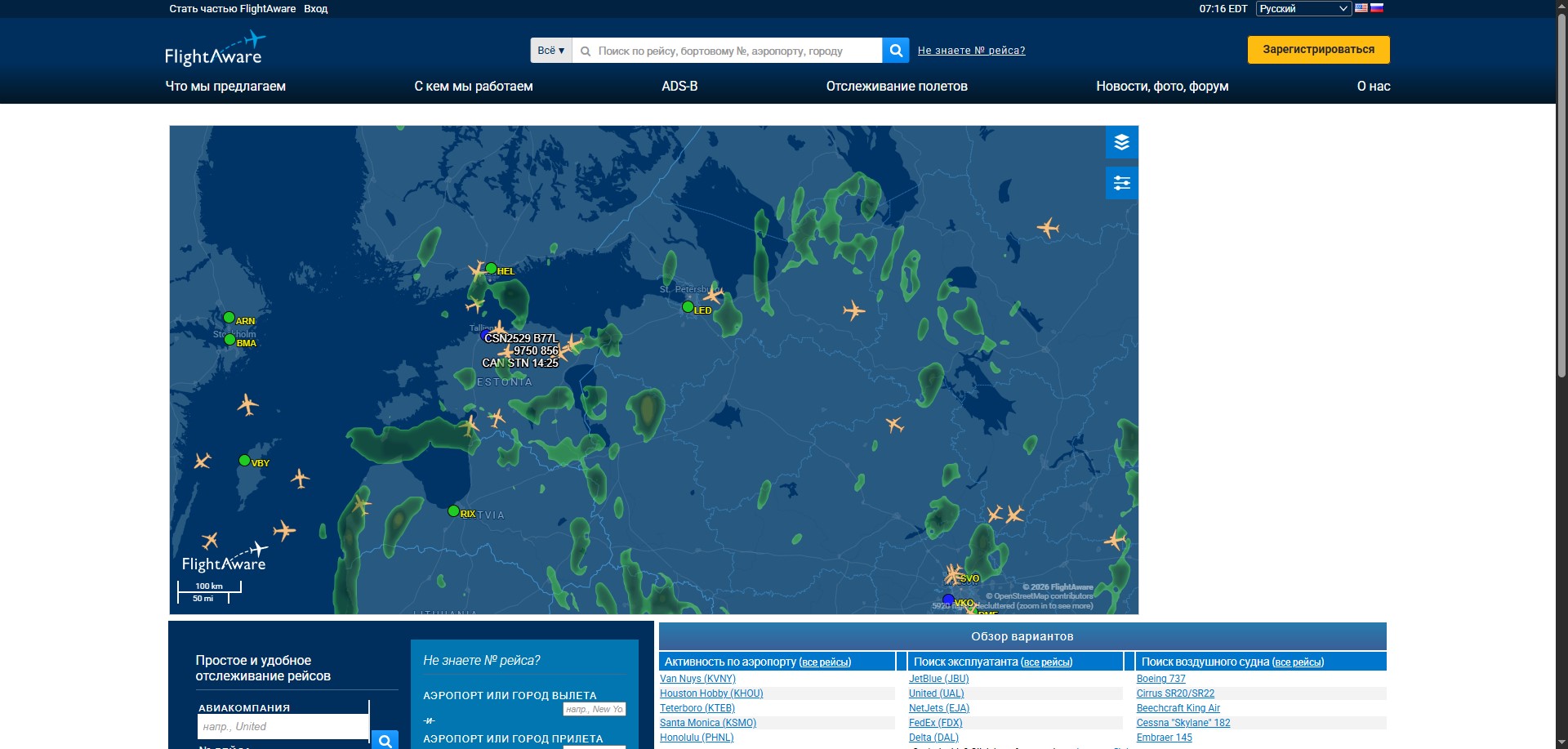
Task: Select the SVO airport marker
Action: (969, 578)
